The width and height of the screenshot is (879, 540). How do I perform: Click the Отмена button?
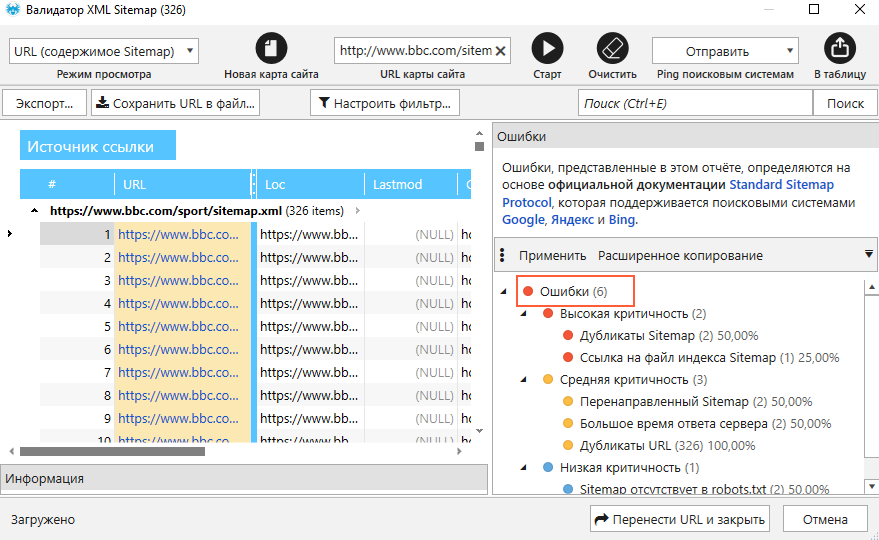point(825,519)
